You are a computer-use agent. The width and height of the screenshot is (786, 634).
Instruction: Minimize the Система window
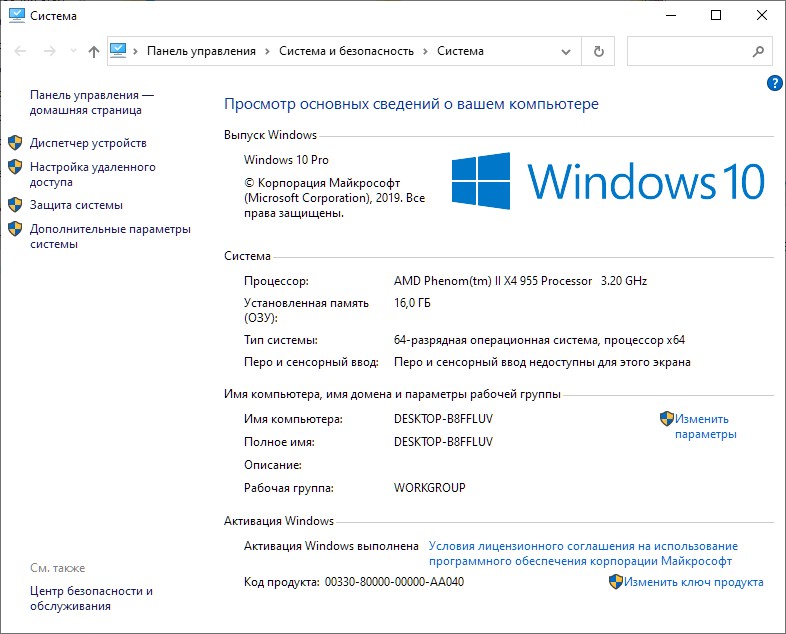(671, 16)
